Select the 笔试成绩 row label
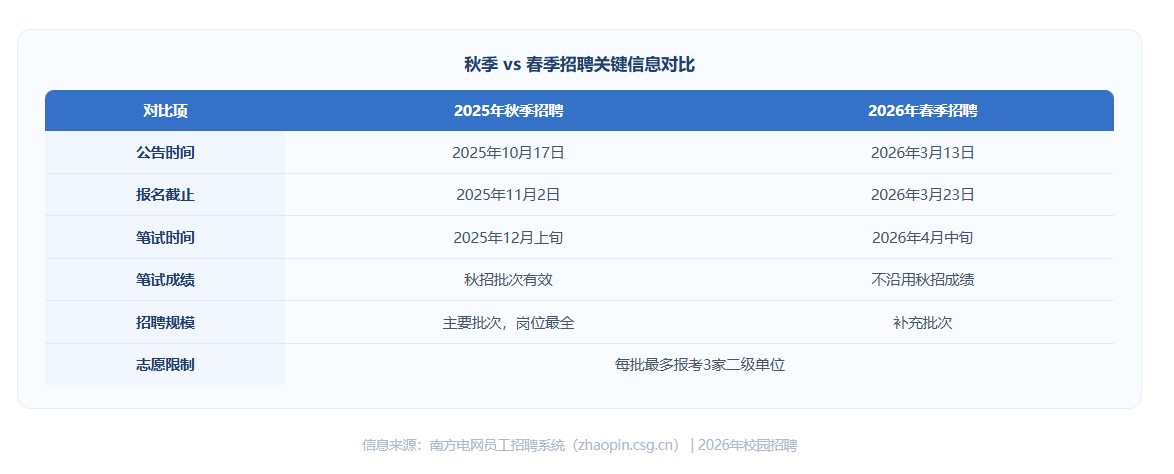The height and width of the screenshot is (474, 1174). (x=165, y=280)
